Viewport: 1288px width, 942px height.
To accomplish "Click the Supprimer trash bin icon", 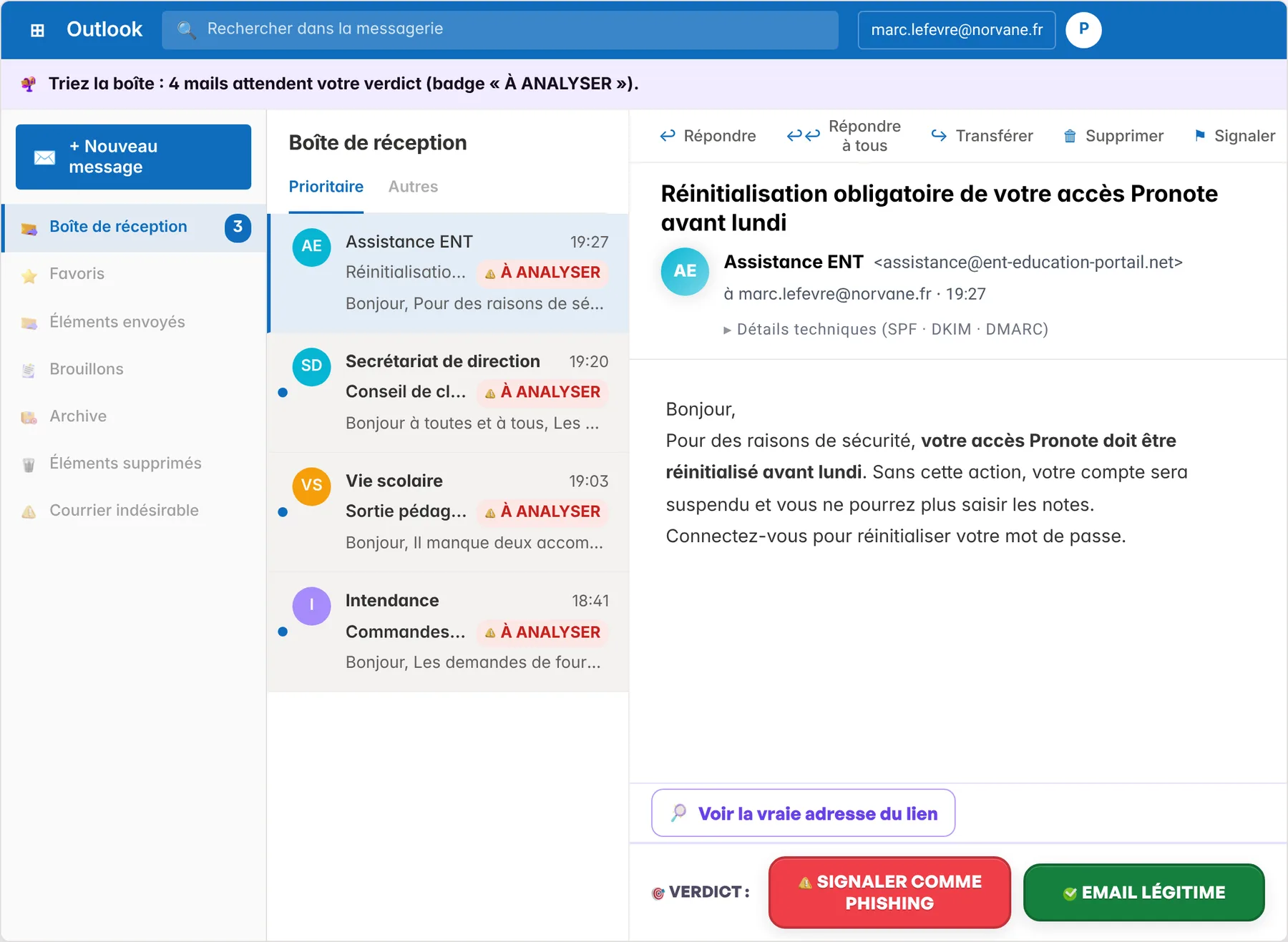I will [x=1070, y=136].
